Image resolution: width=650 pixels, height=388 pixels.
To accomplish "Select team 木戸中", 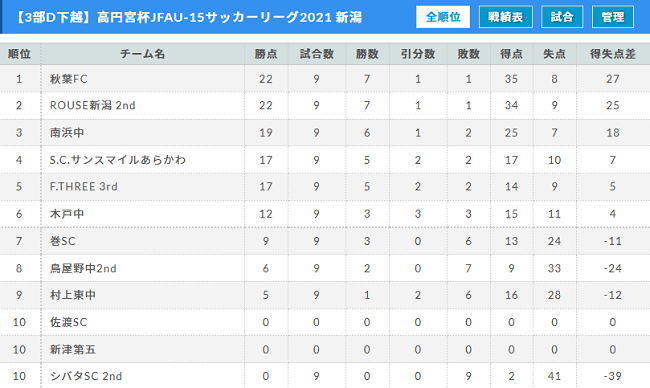I will click(67, 214).
